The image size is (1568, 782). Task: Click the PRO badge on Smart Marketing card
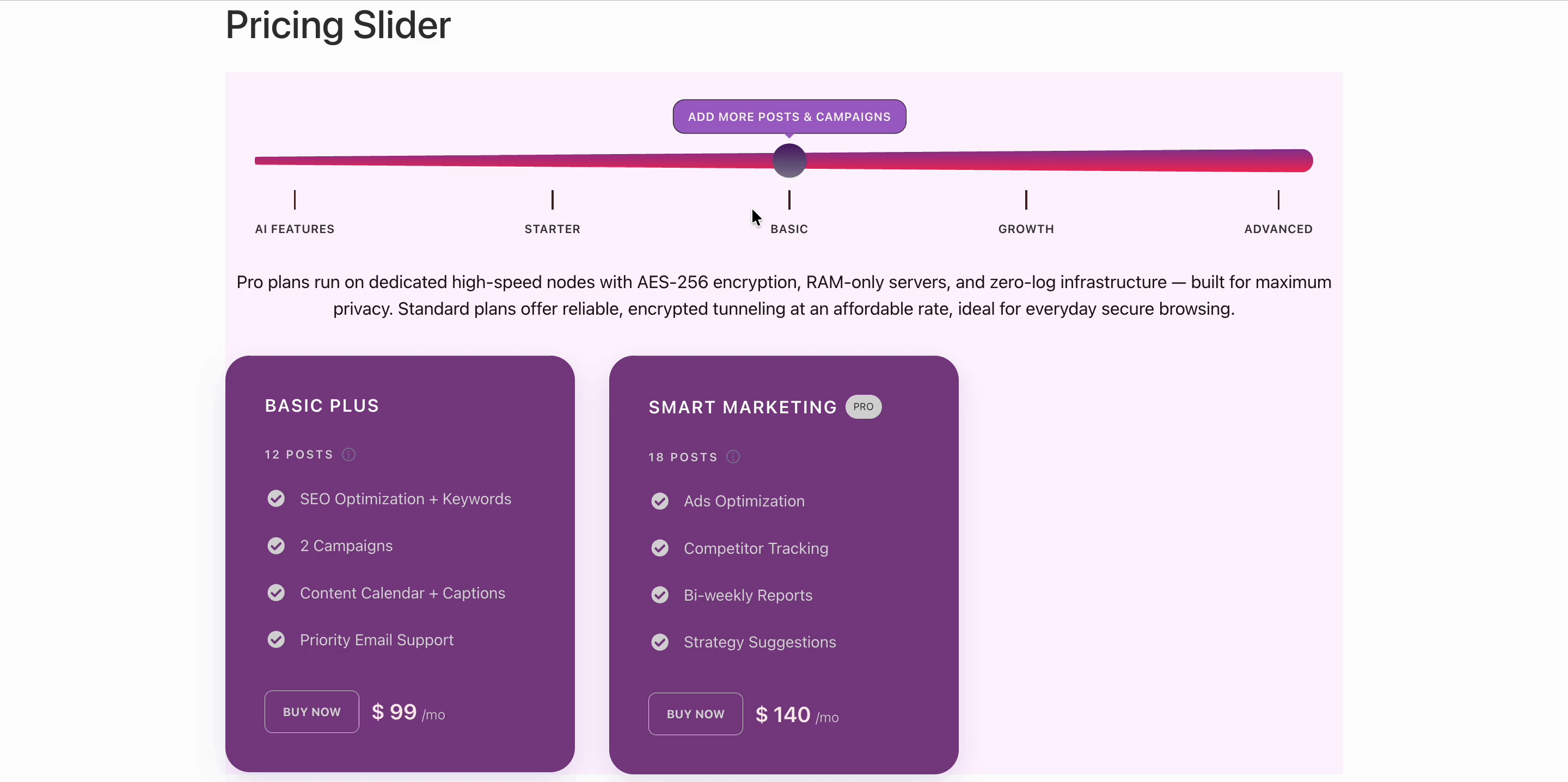point(863,407)
